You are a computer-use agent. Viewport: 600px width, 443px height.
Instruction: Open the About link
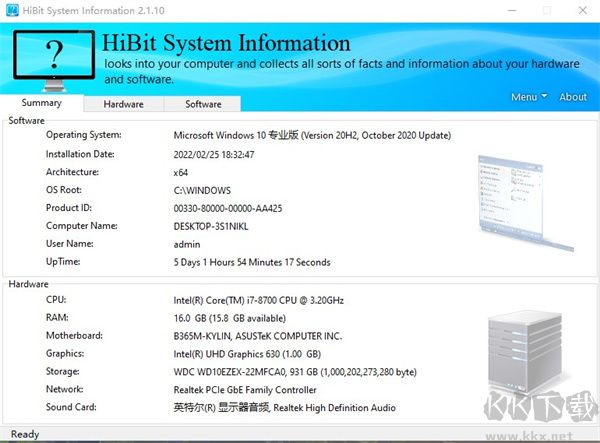[573, 97]
